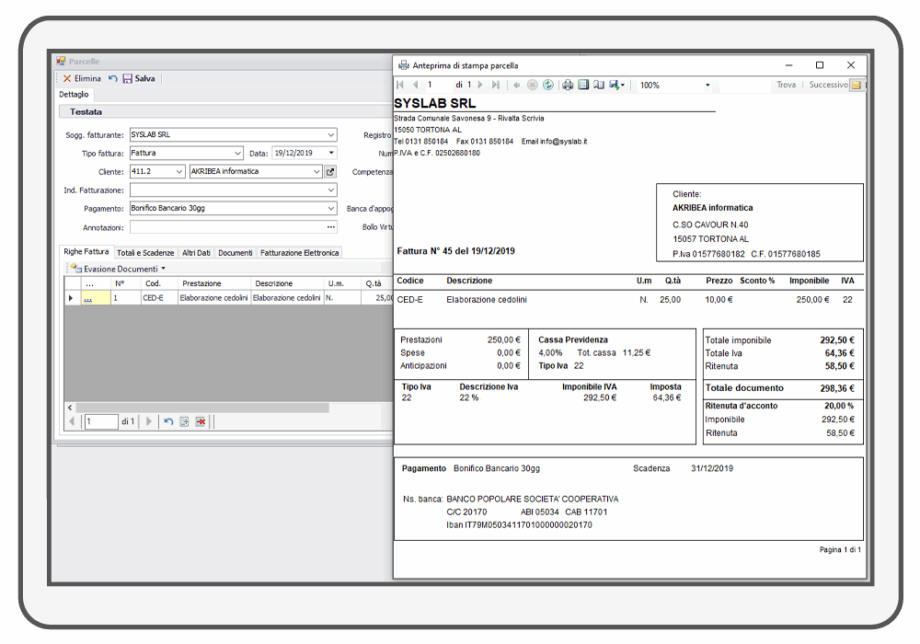Close the Anteprima di stampa parcella window
The width and height of the screenshot is (920, 644).
851,65
